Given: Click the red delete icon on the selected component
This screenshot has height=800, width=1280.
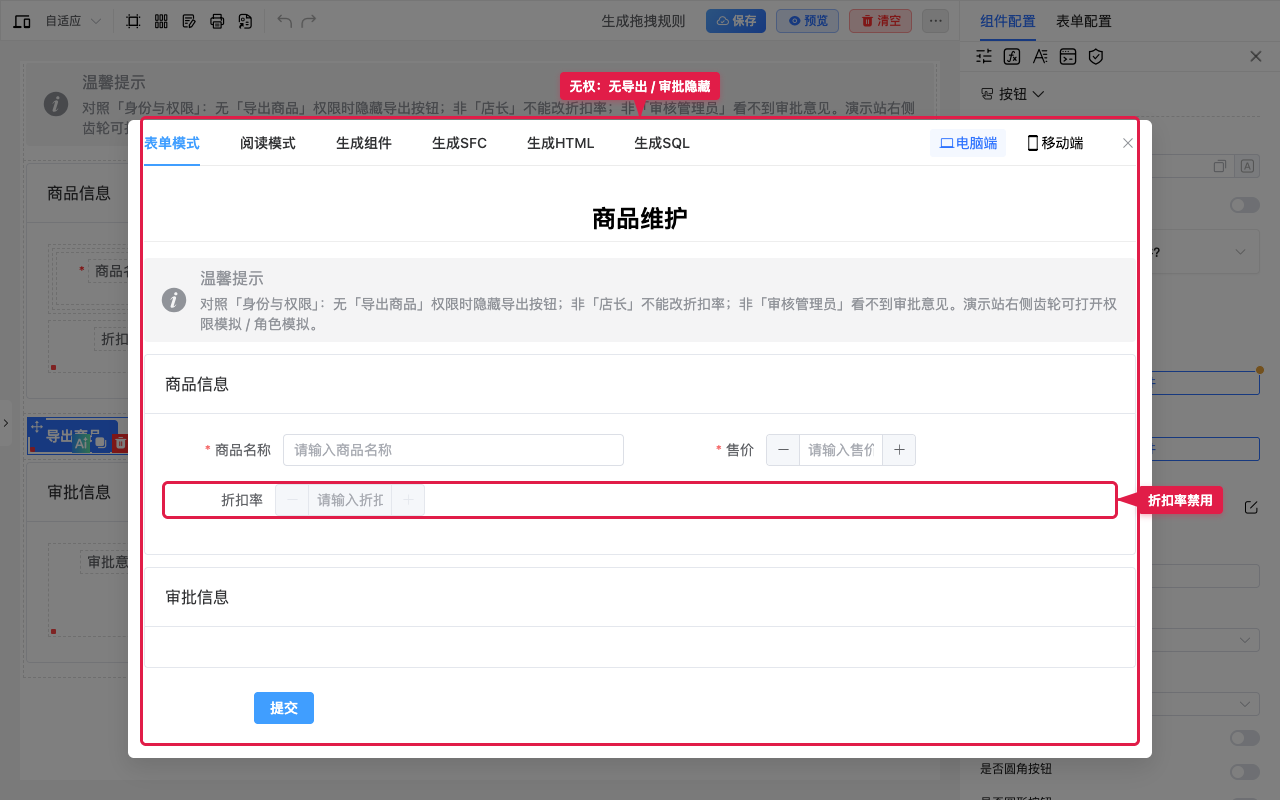Looking at the screenshot, I should (120, 443).
